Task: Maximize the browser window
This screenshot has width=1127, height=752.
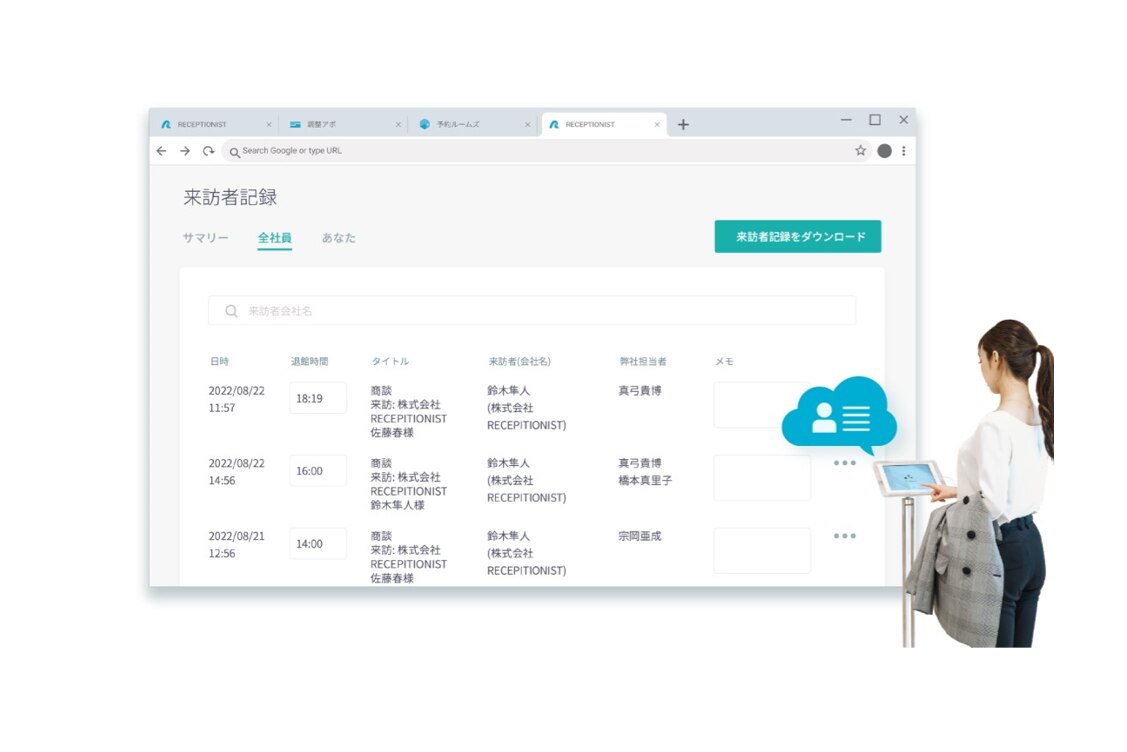Action: tap(875, 120)
